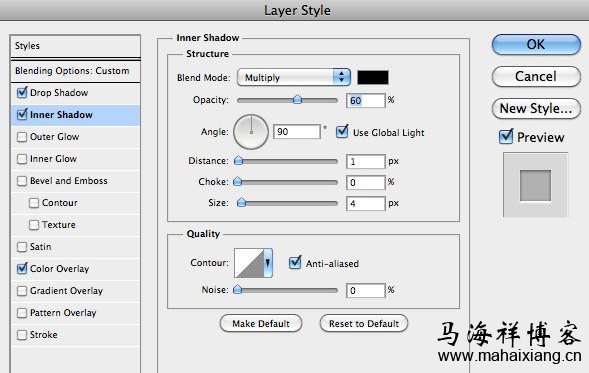Screen dimensions: 589x373
Task: Click the layer style preview thumbnail
Action: point(535,185)
